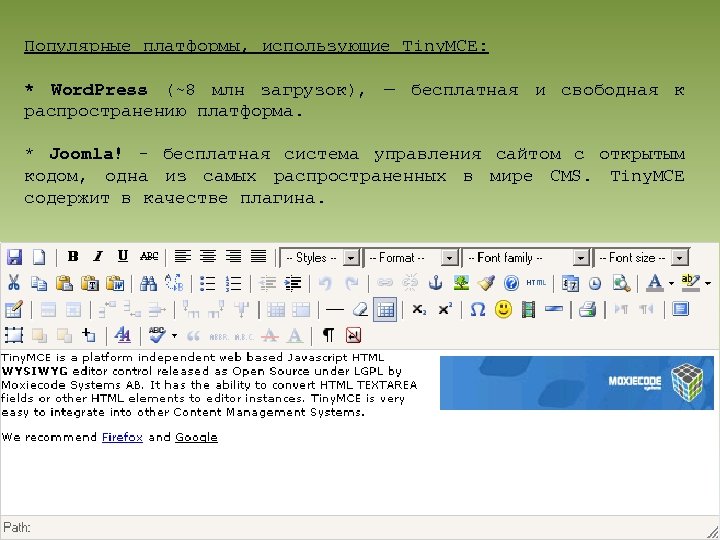Click Paste as plain text icon
720x540 pixels.
click(90, 283)
